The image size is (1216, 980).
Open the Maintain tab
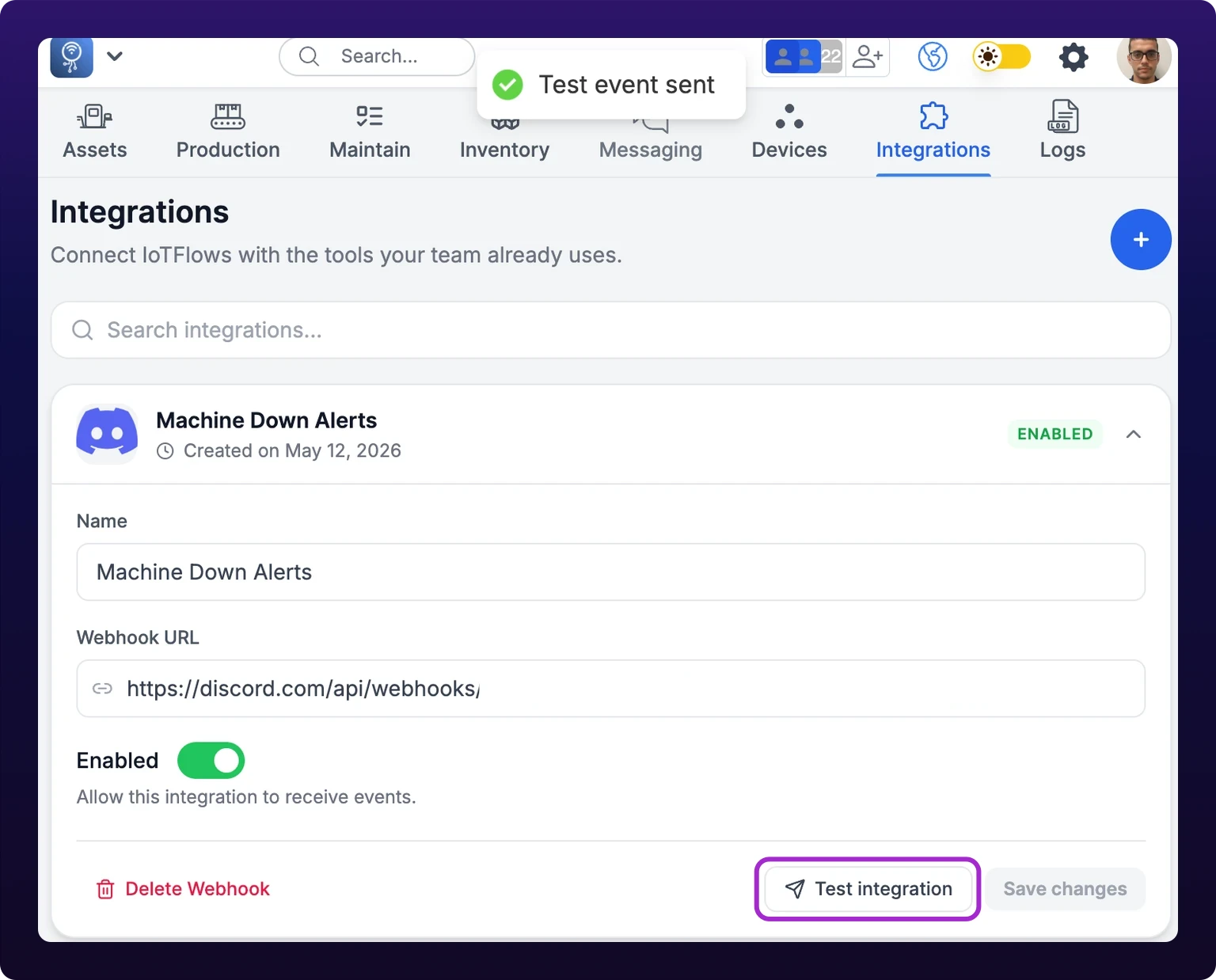(x=370, y=131)
